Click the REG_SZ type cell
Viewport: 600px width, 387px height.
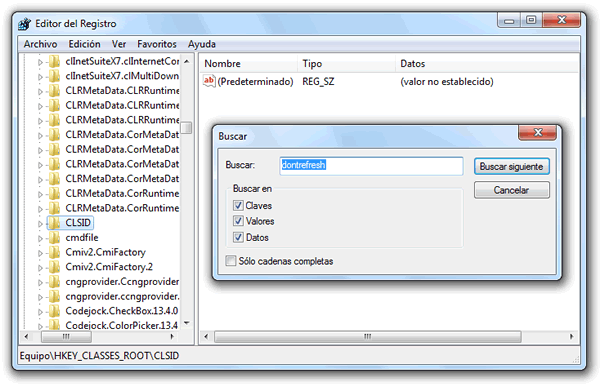tap(318, 82)
